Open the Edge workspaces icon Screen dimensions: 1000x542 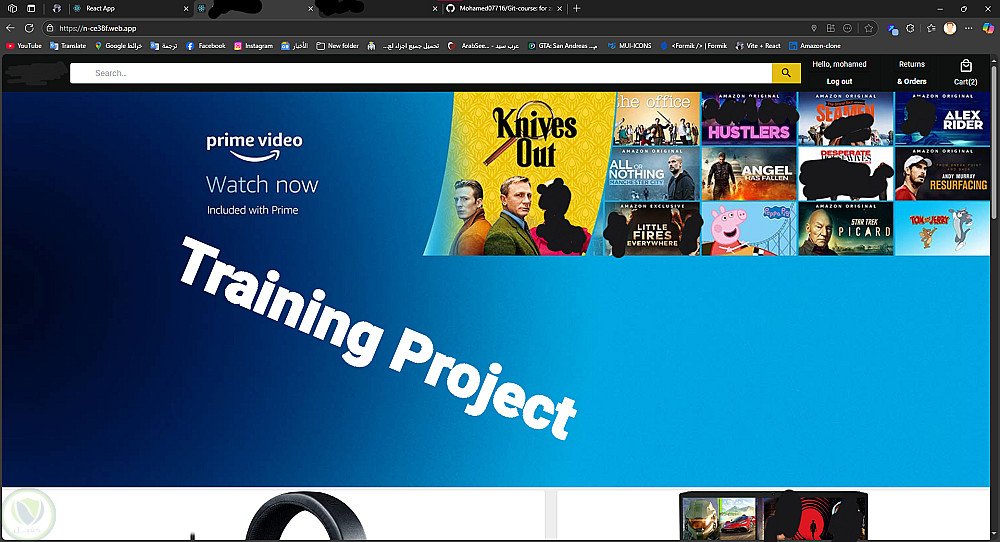(12, 8)
